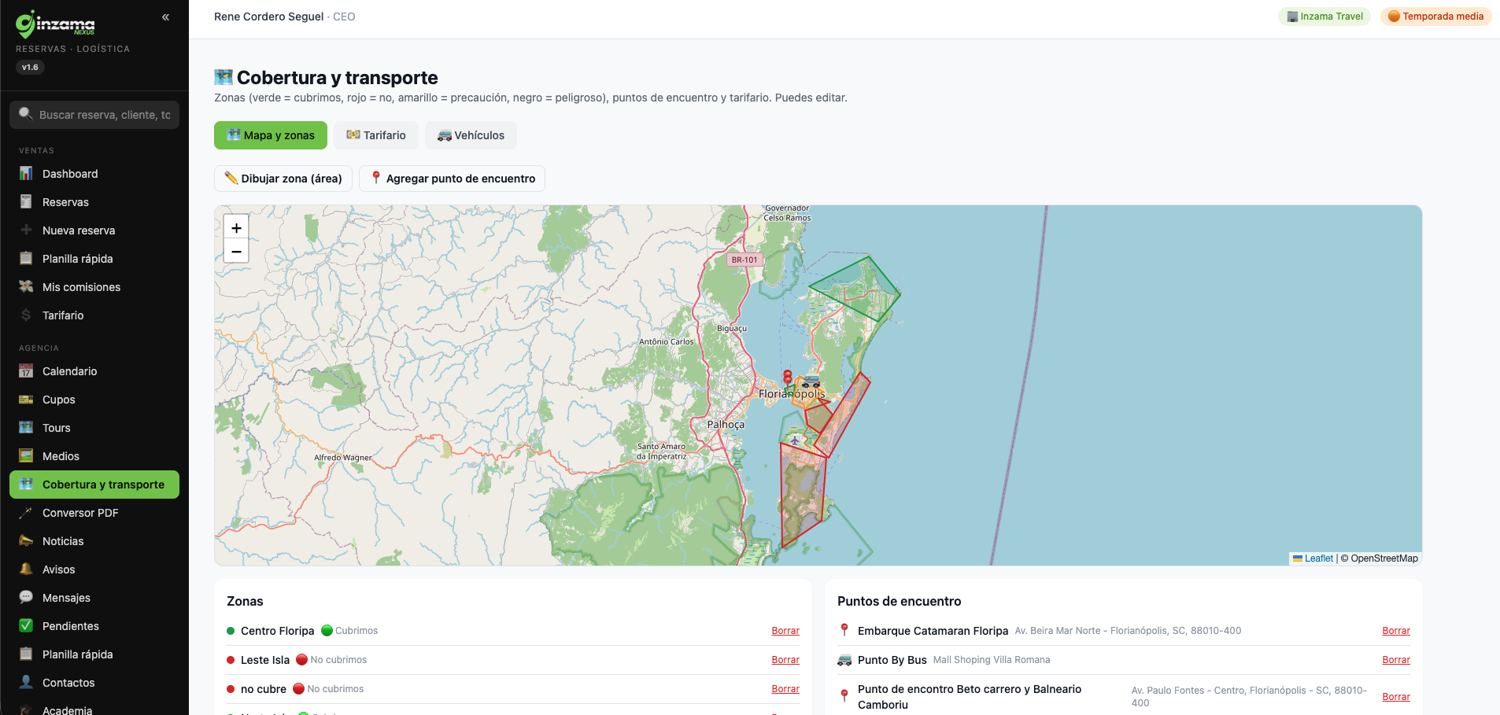The image size is (1500, 715).
Task: Click the red meeting-point pin on Florianópolis
Action: [x=788, y=379]
